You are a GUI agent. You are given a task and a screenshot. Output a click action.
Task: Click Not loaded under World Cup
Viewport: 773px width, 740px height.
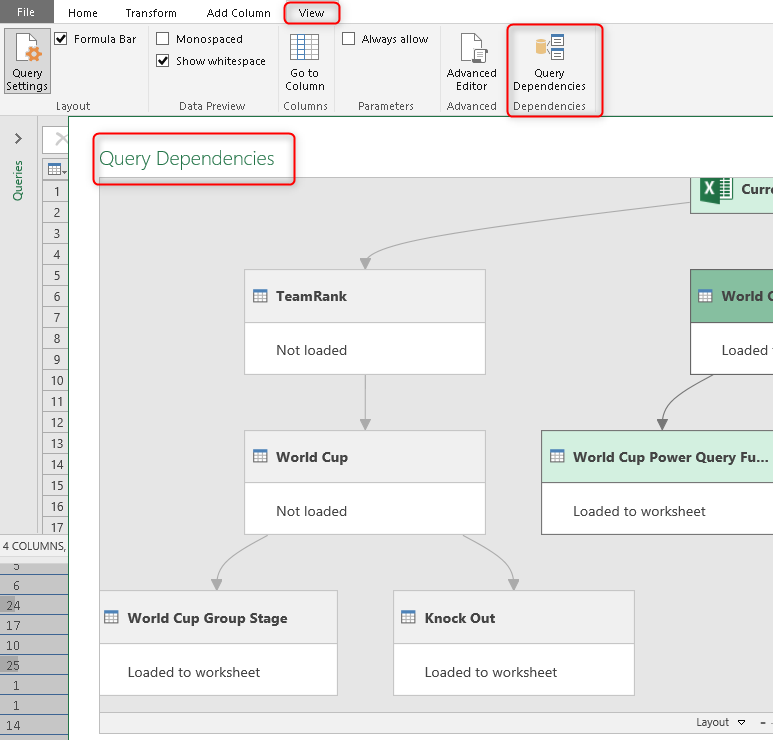tap(312, 511)
